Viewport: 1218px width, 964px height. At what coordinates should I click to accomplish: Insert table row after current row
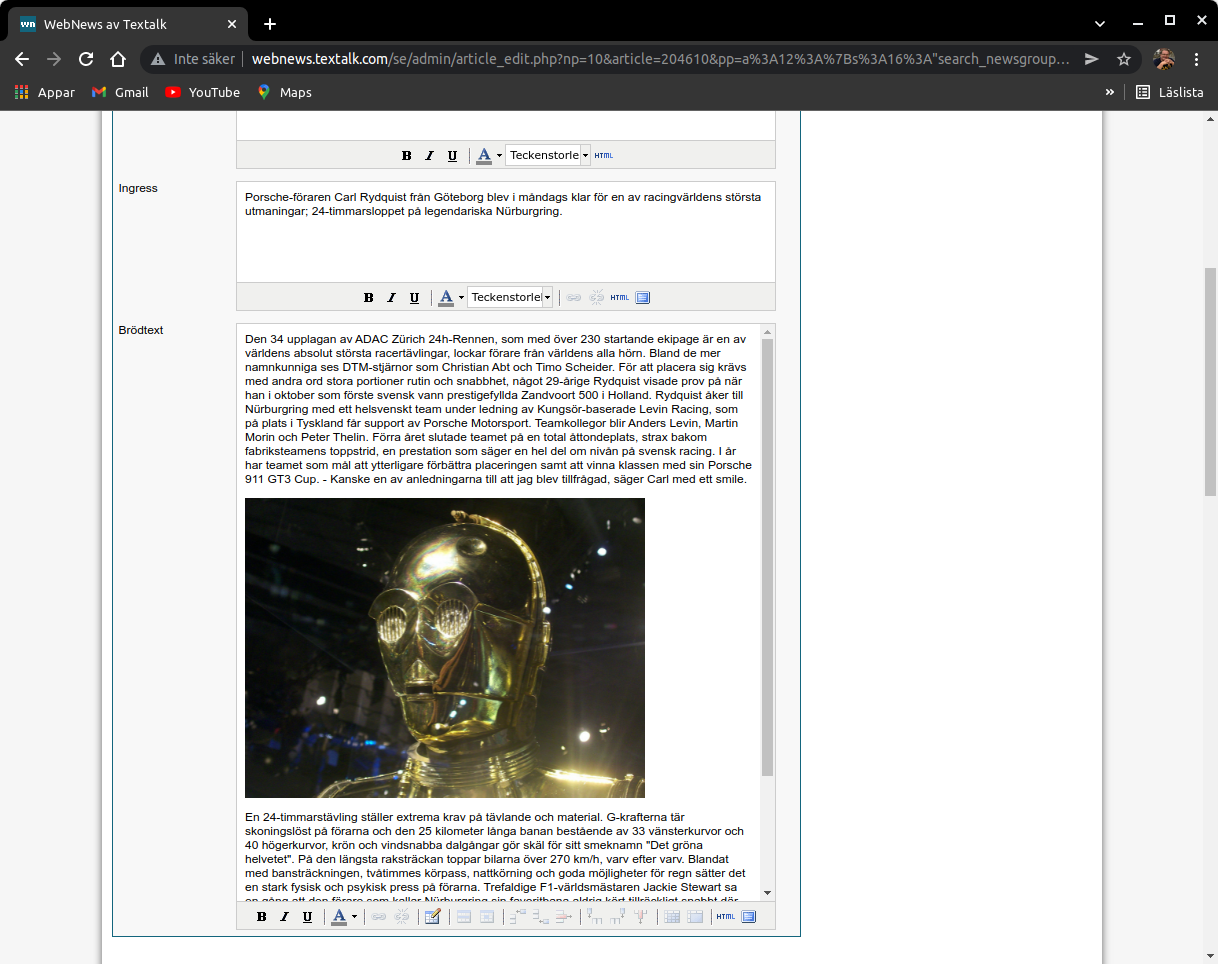pyautogui.click(x=541, y=916)
